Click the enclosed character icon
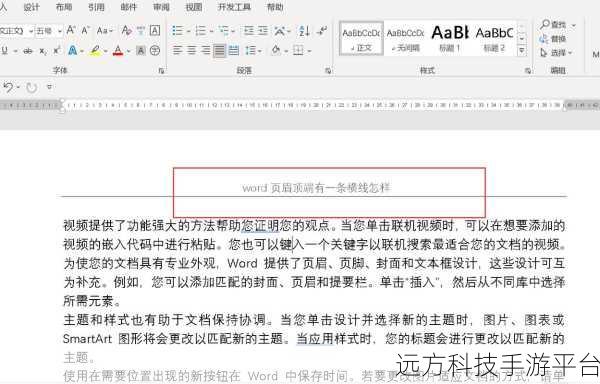This screenshot has height=384, width=600. click(x=155, y=50)
